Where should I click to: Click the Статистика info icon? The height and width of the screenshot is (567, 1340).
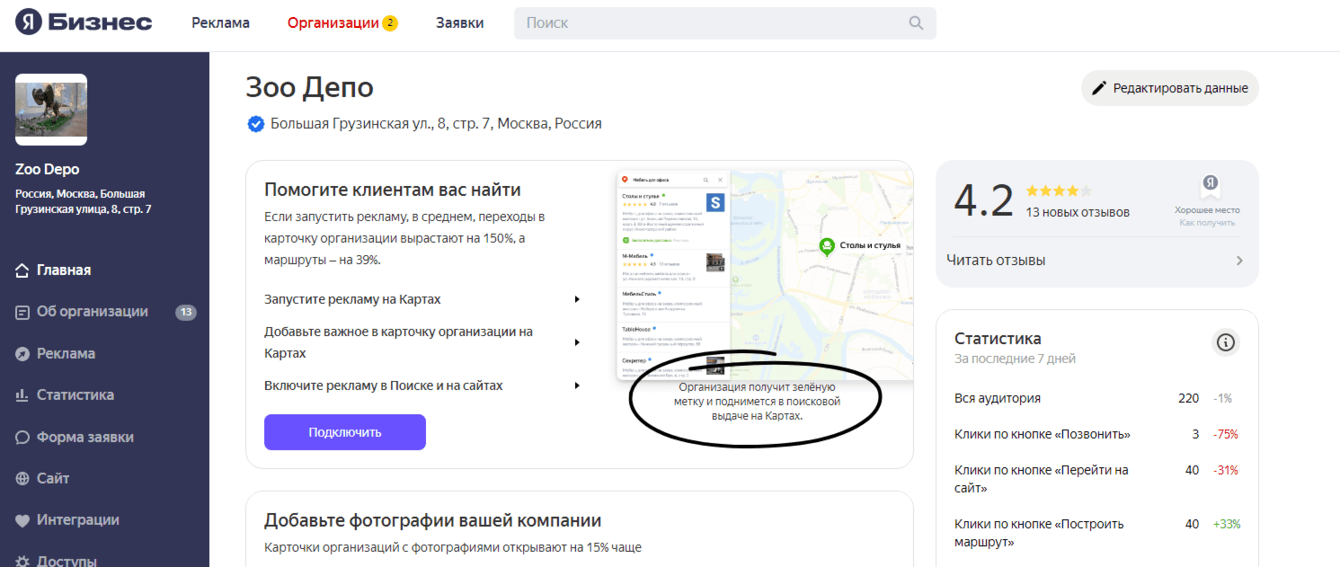pos(1226,342)
